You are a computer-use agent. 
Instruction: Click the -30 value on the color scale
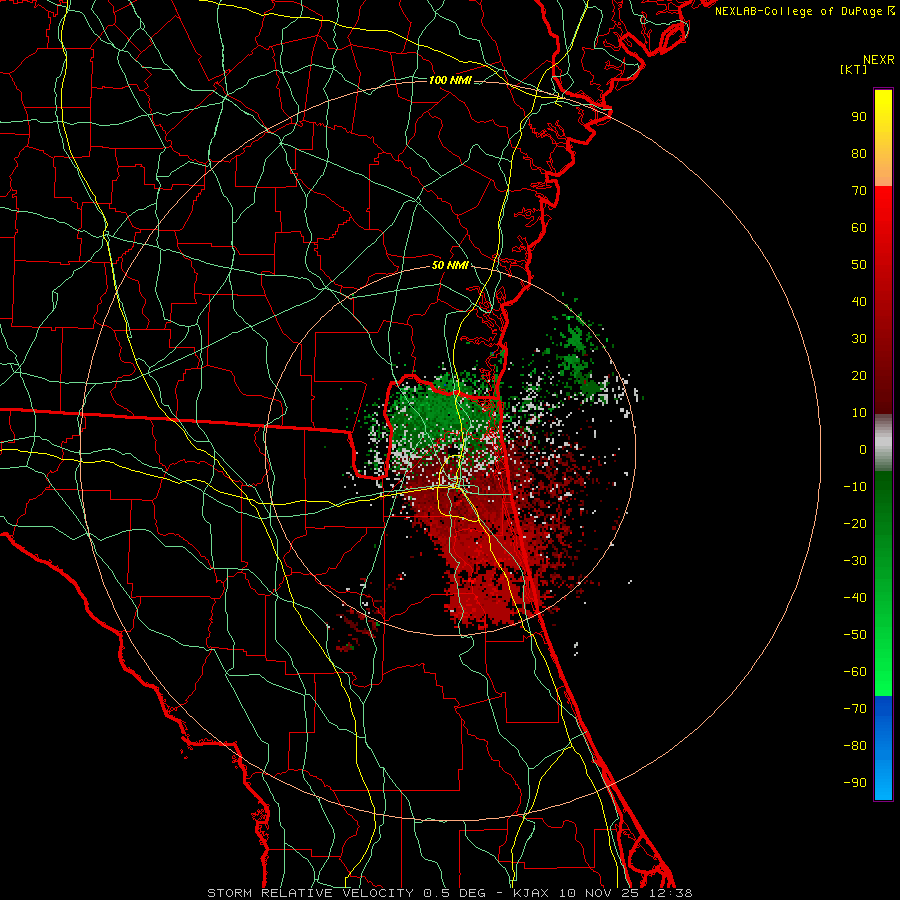[855, 561]
